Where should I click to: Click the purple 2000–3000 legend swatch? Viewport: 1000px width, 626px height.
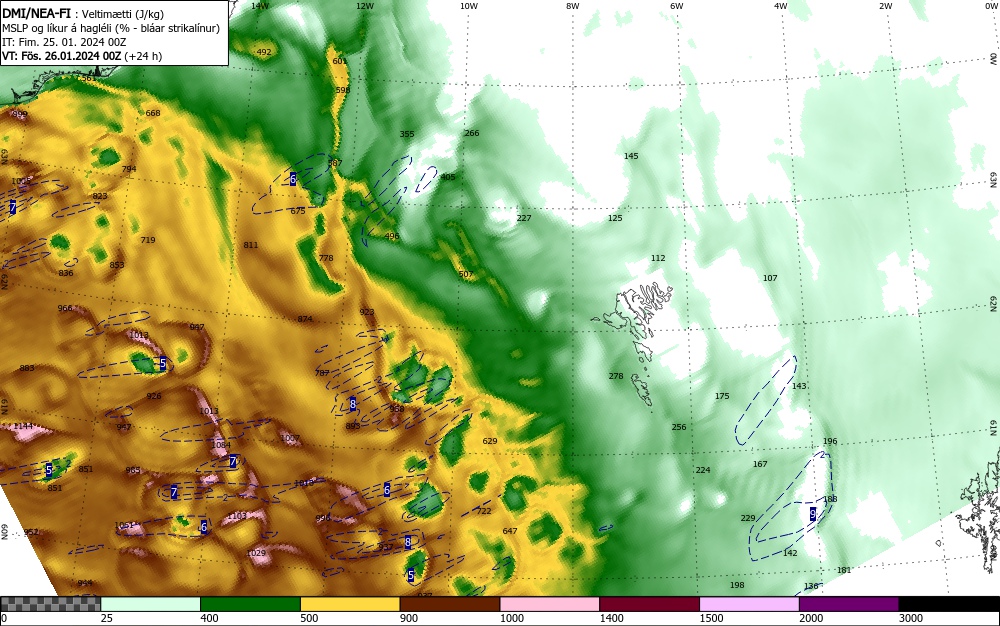point(849,604)
